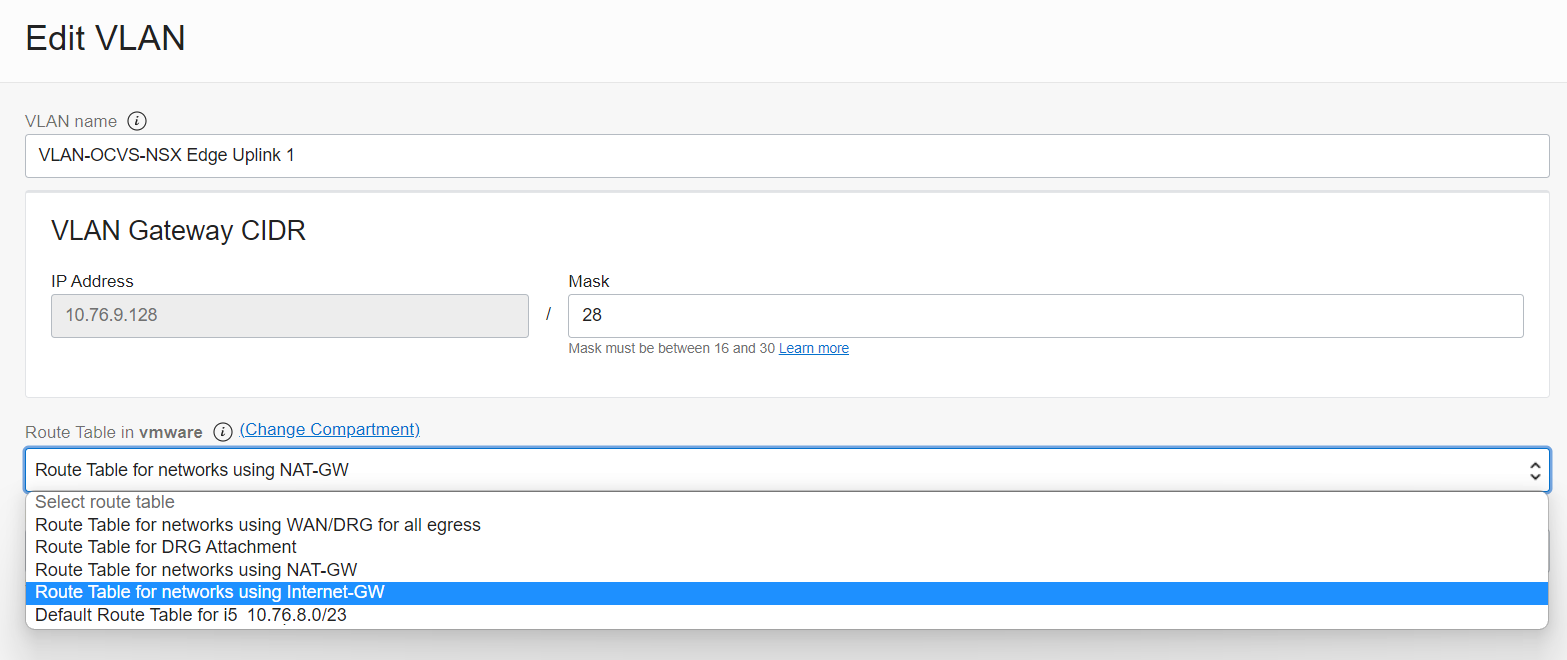Pick Route Table for DRG Attachment

click(166, 547)
